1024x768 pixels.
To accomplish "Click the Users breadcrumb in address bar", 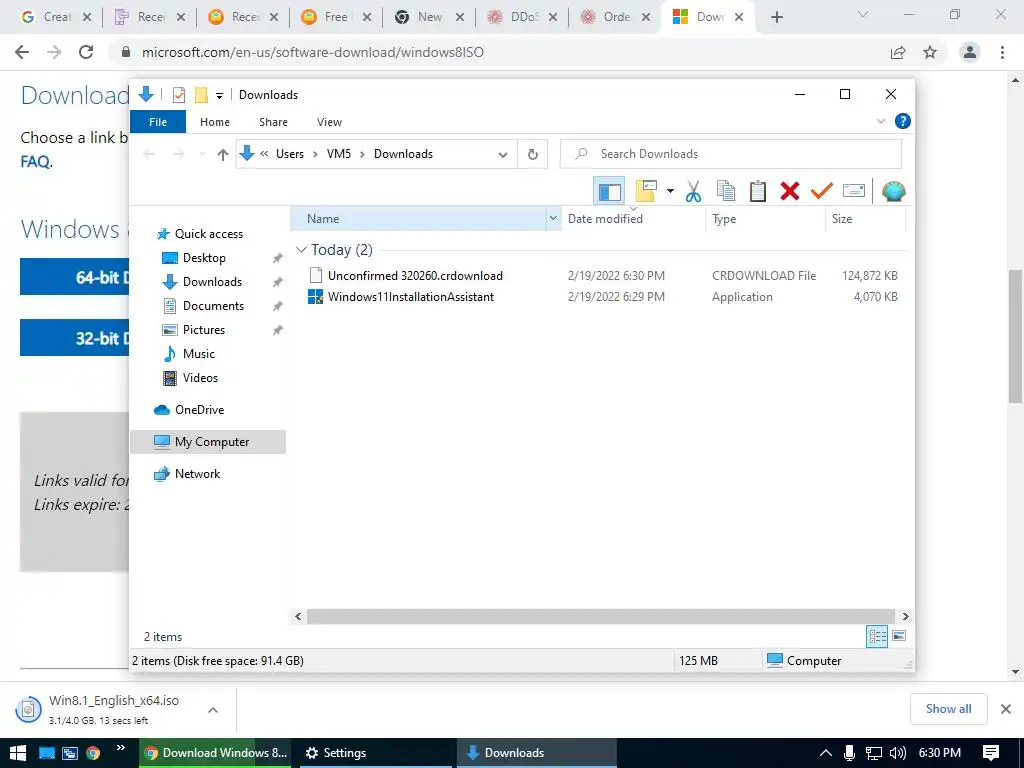I will click(289, 154).
